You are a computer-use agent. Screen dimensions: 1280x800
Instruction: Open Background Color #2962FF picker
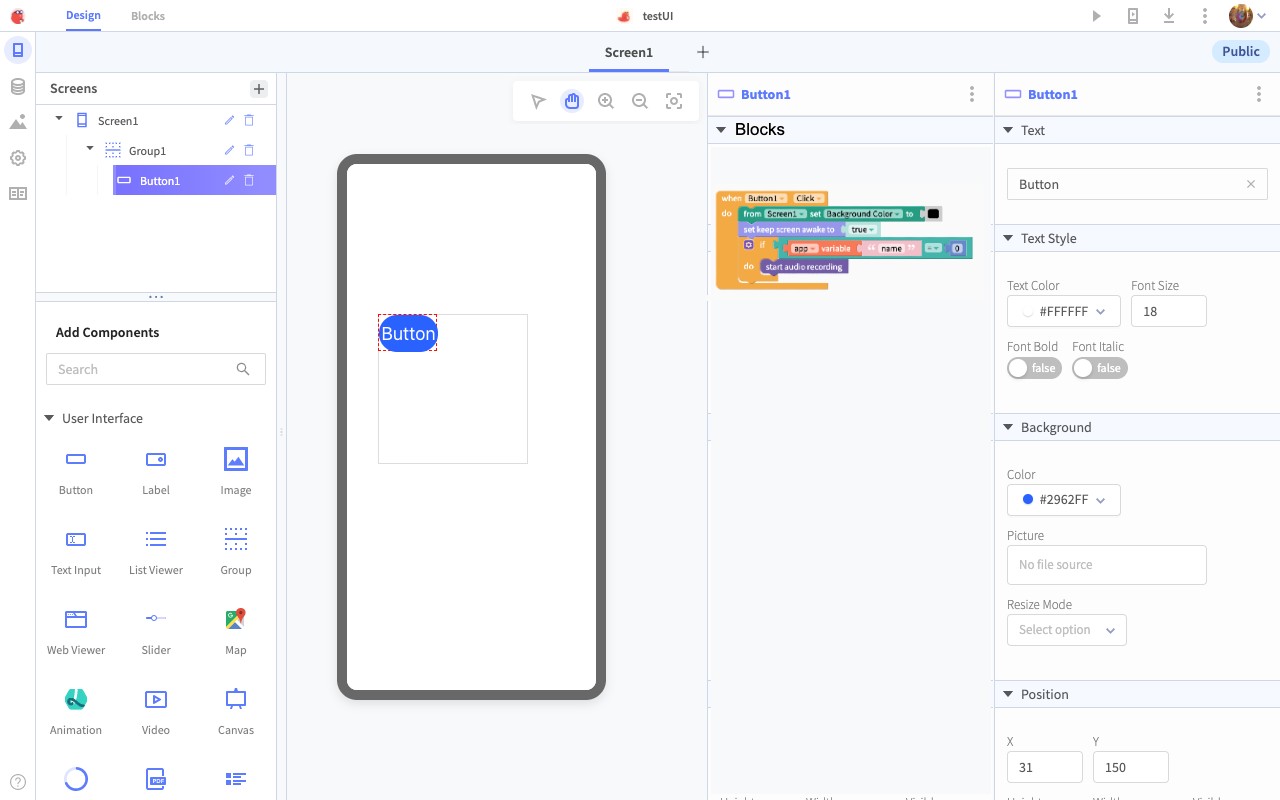coord(1063,499)
